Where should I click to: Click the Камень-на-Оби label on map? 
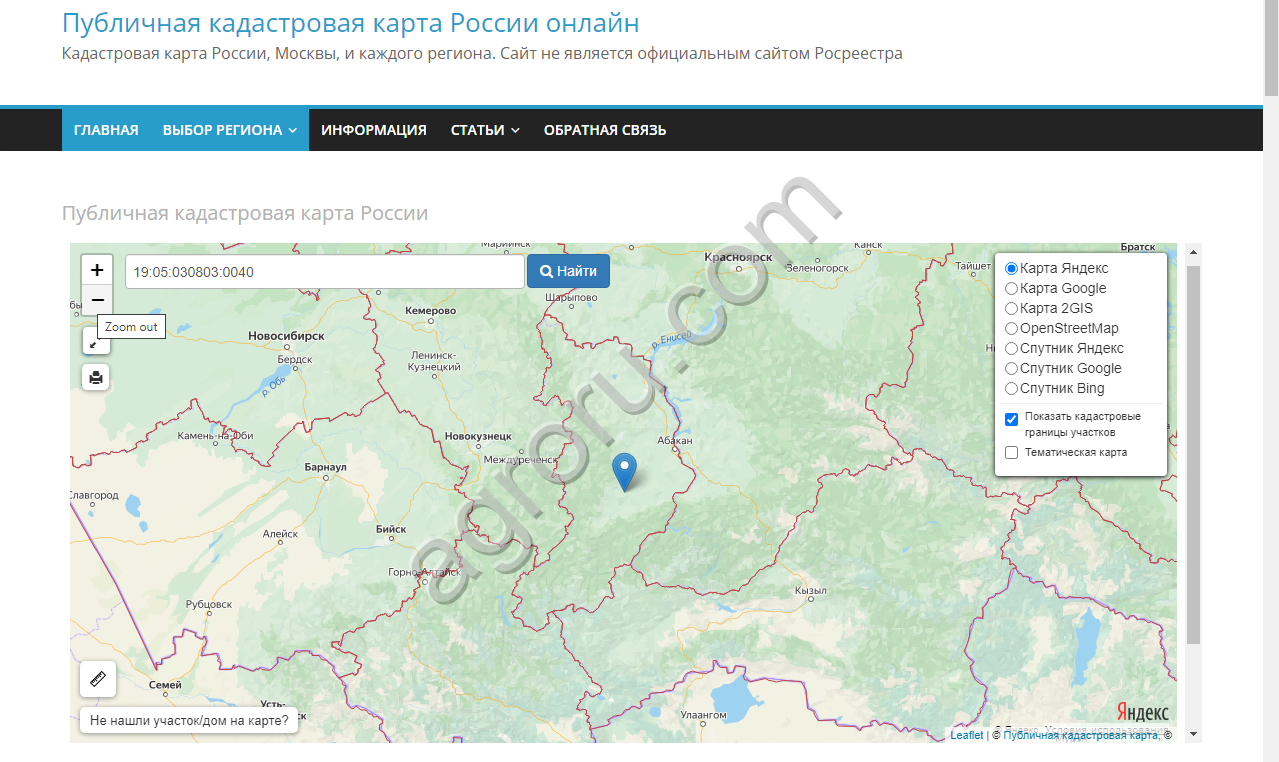[216, 436]
